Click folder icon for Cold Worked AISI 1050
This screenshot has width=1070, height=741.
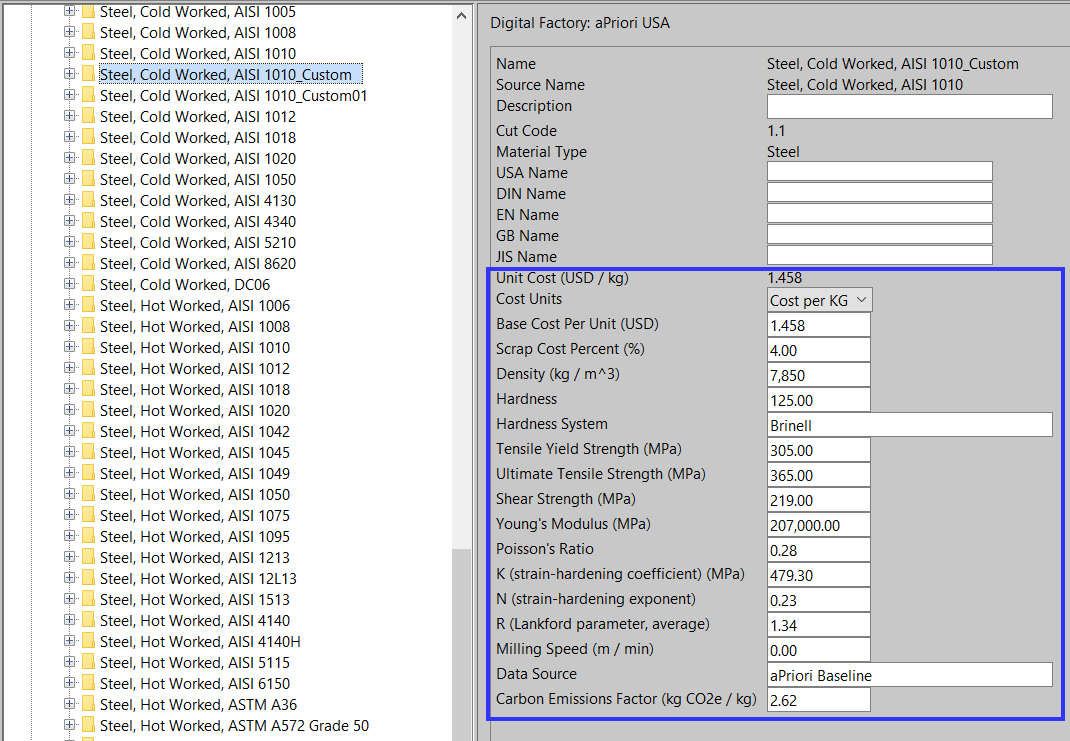[x=88, y=179]
